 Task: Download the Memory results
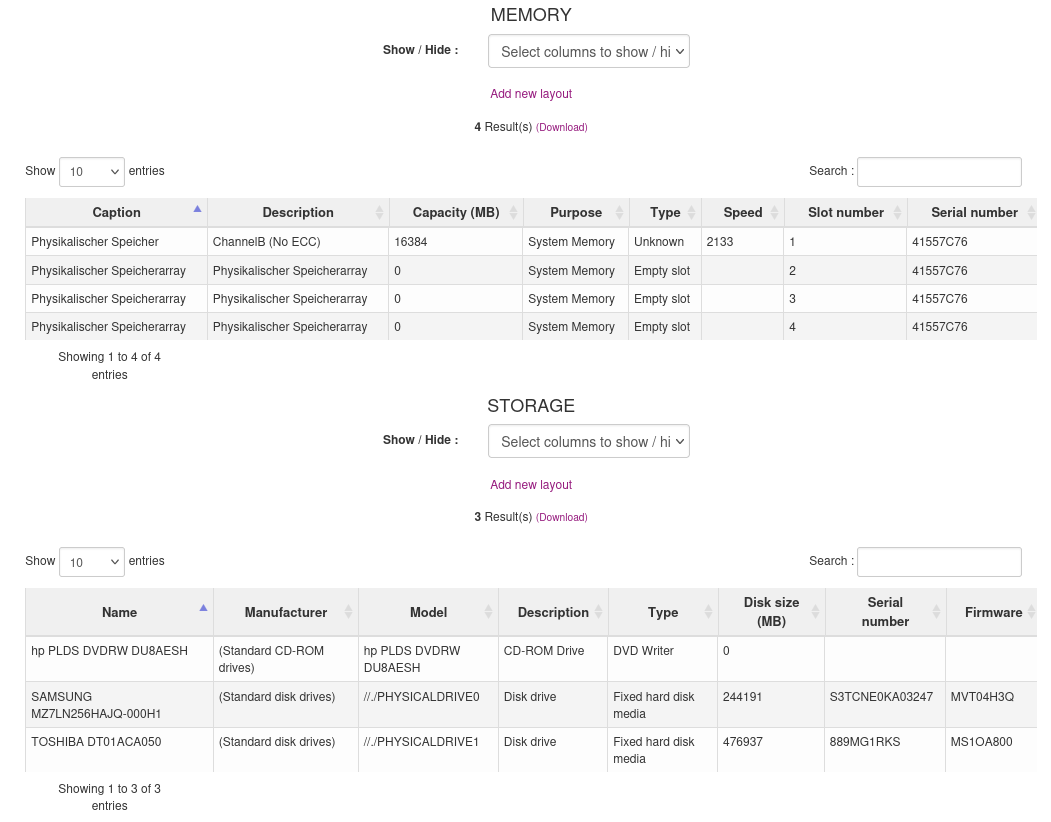(x=562, y=128)
